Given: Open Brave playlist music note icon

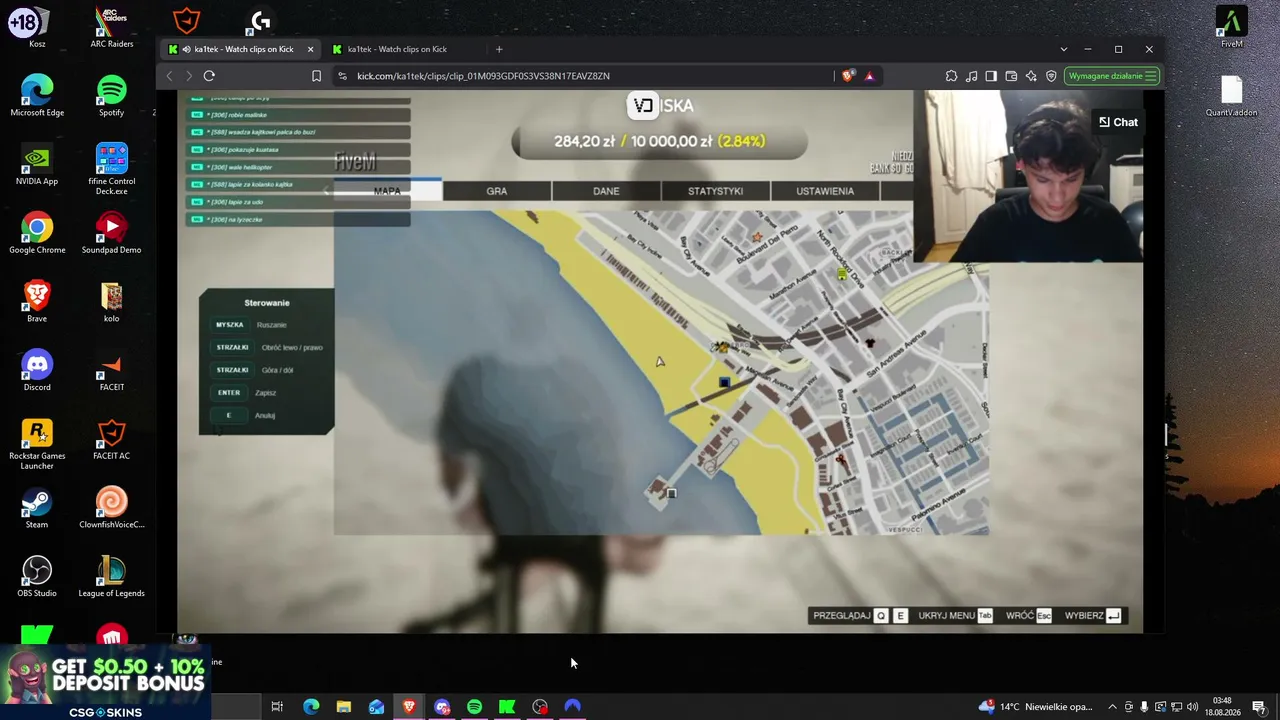Looking at the screenshot, I should click(x=971, y=76).
